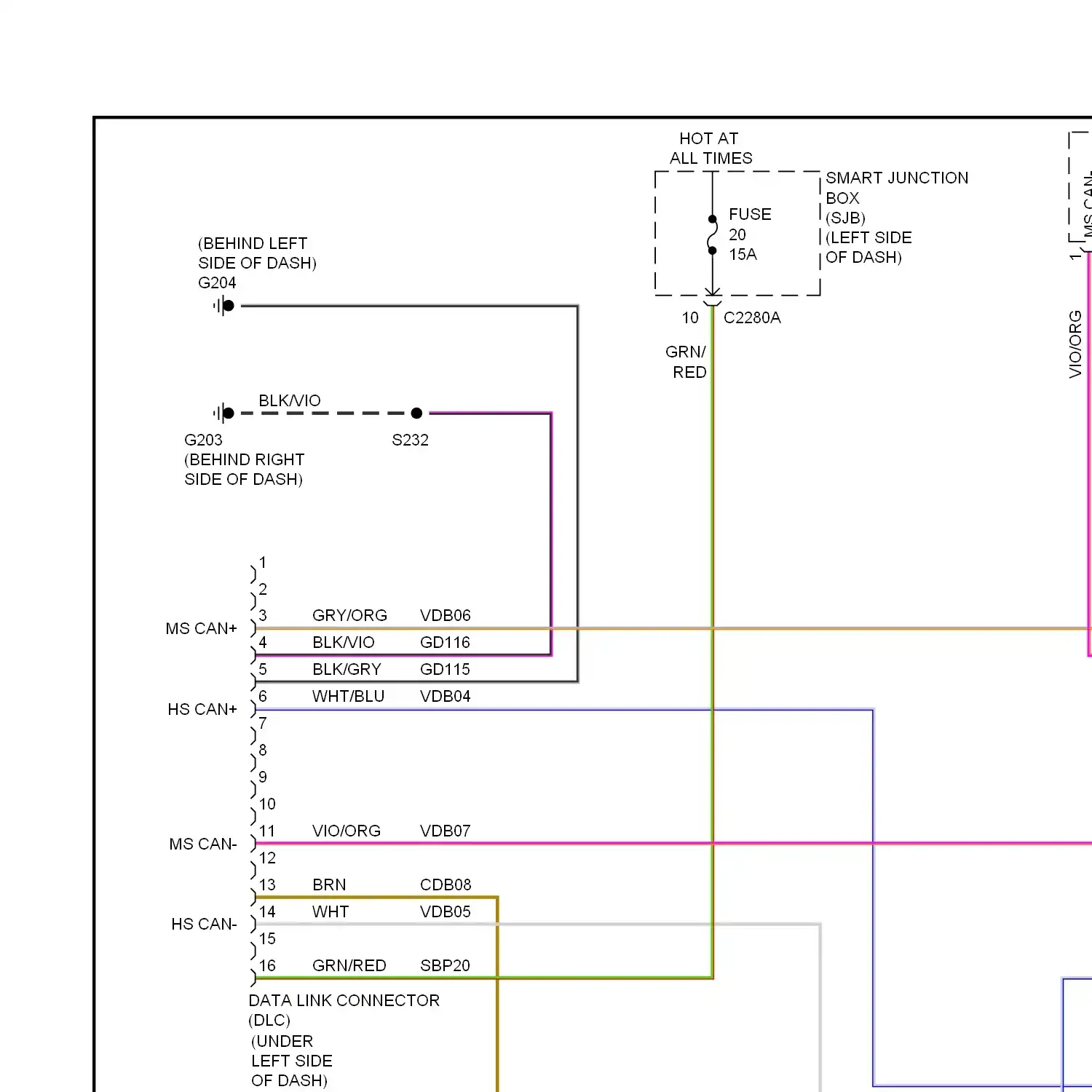Select DLC pin number 5
1092x1092 pixels.
pos(263,669)
